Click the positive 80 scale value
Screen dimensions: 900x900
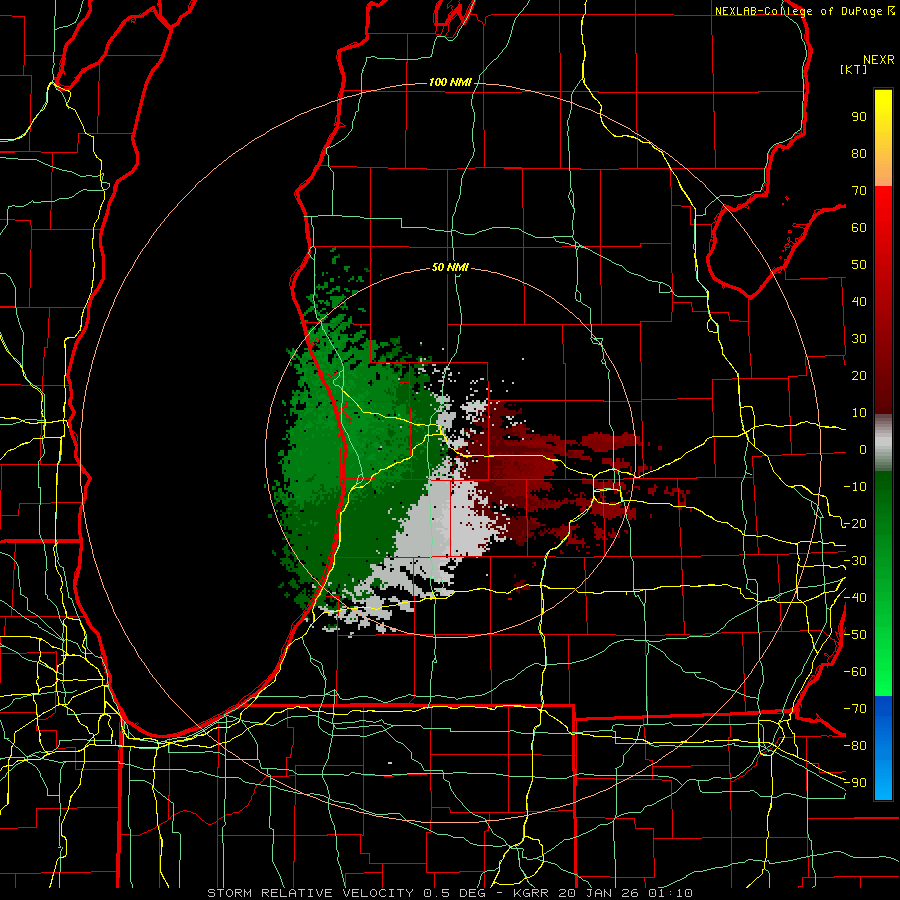coord(859,154)
